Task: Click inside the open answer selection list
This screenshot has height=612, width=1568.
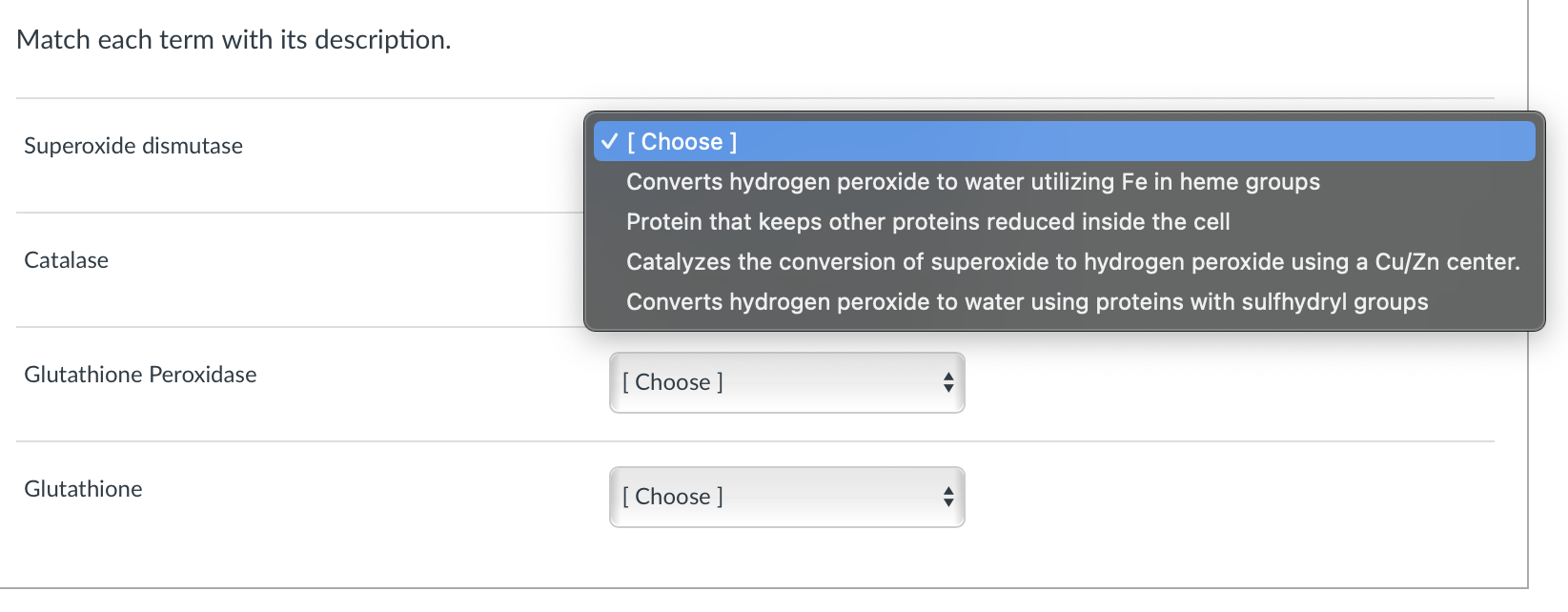Action: pyautogui.click(x=1049, y=221)
